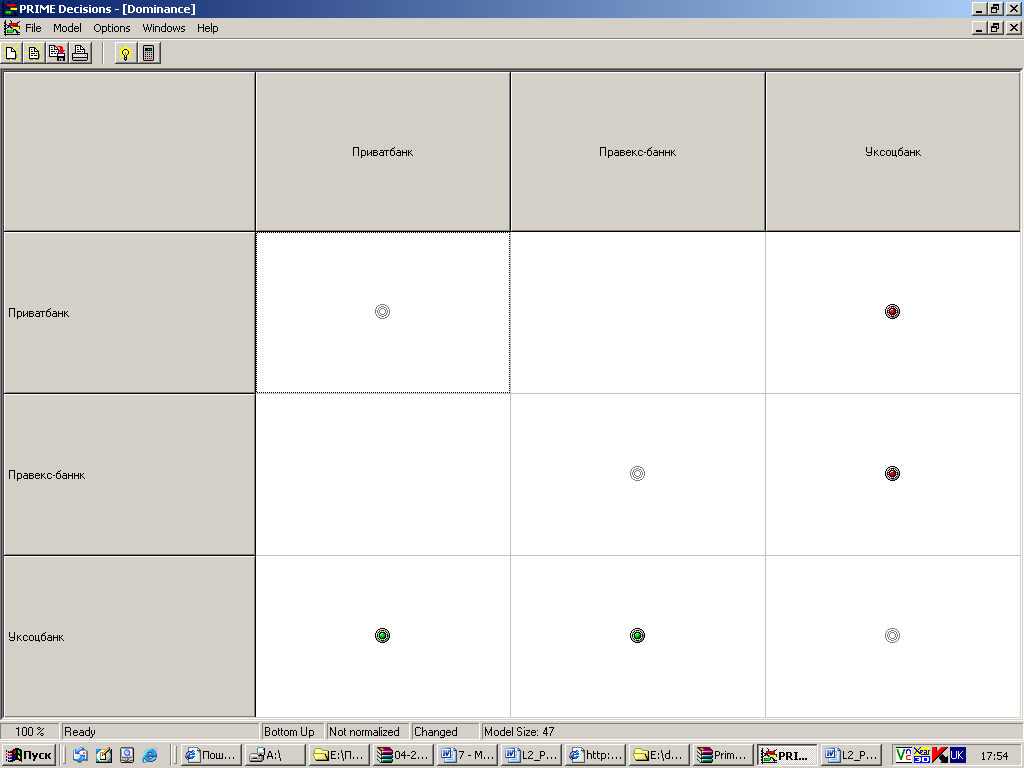Click the 'Not normalized' status bar entry
This screenshot has height=768, width=1024.
click(x=364, y=731)
